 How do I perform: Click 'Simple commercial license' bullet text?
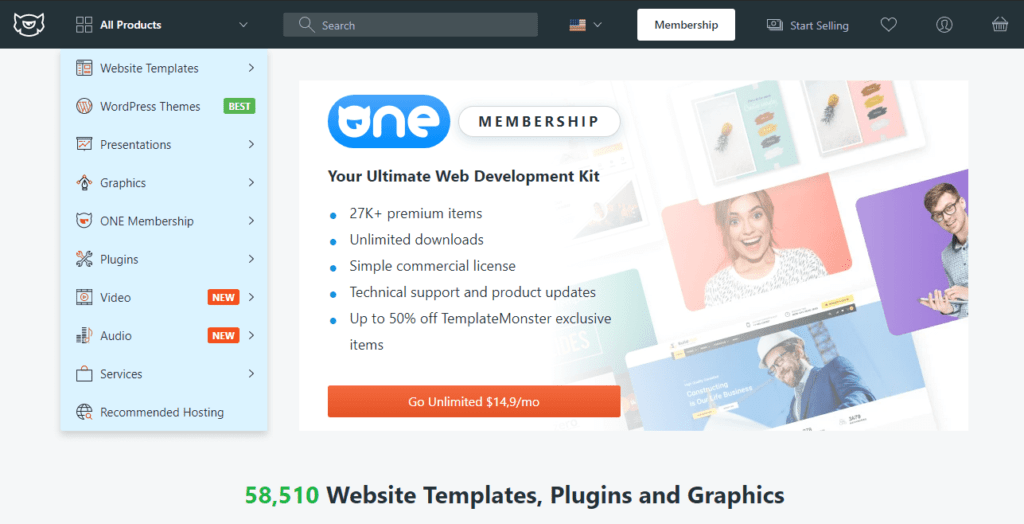pos(432,266)
